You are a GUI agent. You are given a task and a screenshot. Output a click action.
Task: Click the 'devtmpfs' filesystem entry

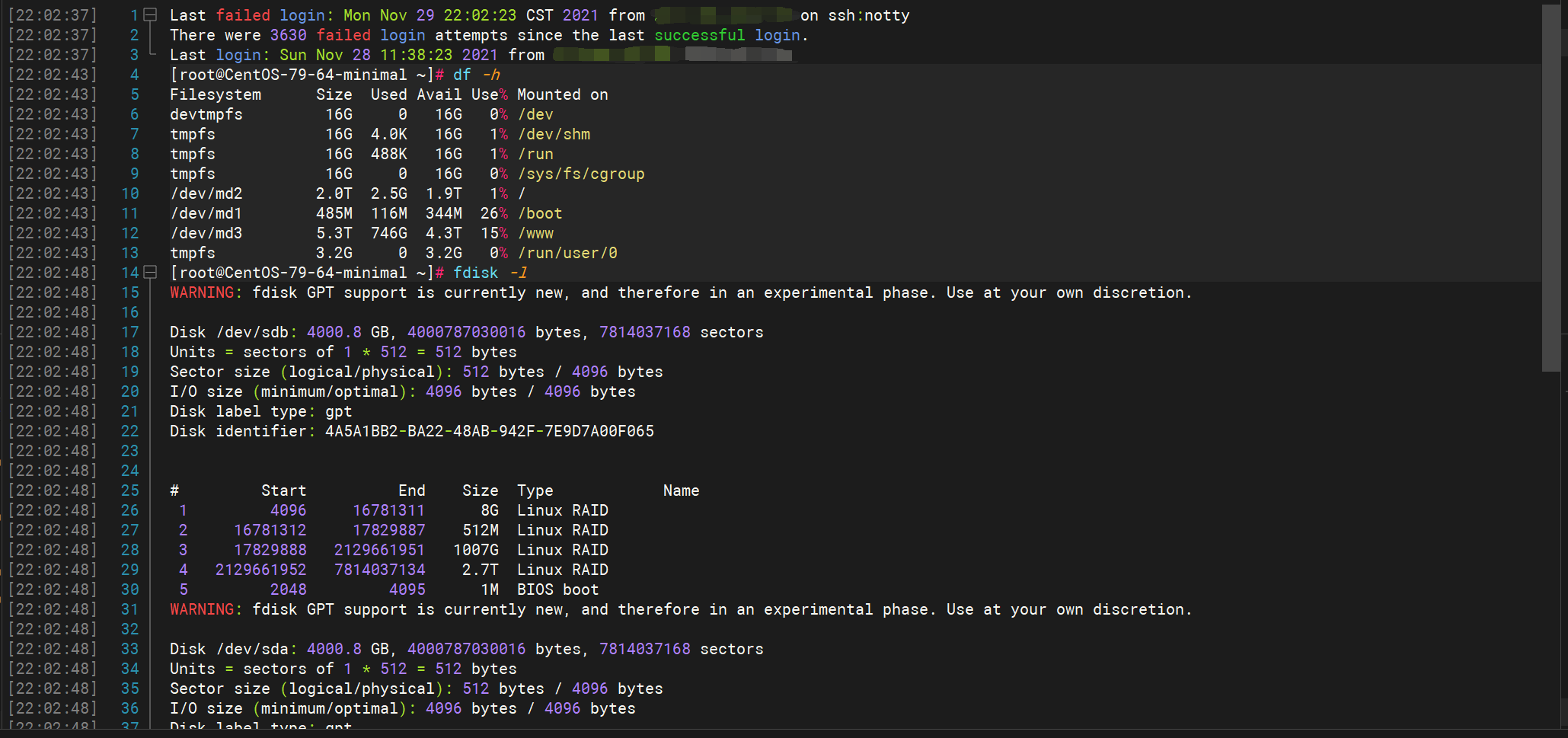(x=206, y=114)
